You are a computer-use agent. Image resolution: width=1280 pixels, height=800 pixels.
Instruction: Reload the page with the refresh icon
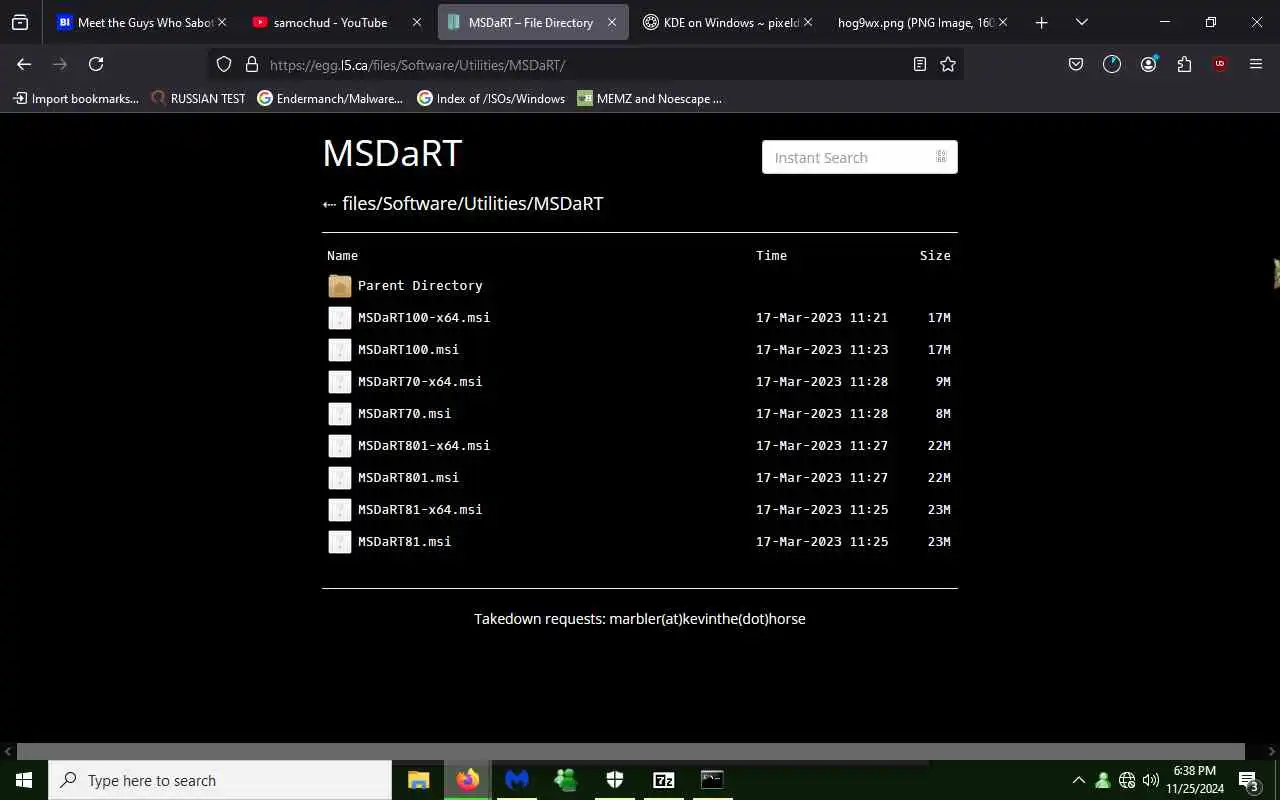pyautogui.click(x=96, y=64)
